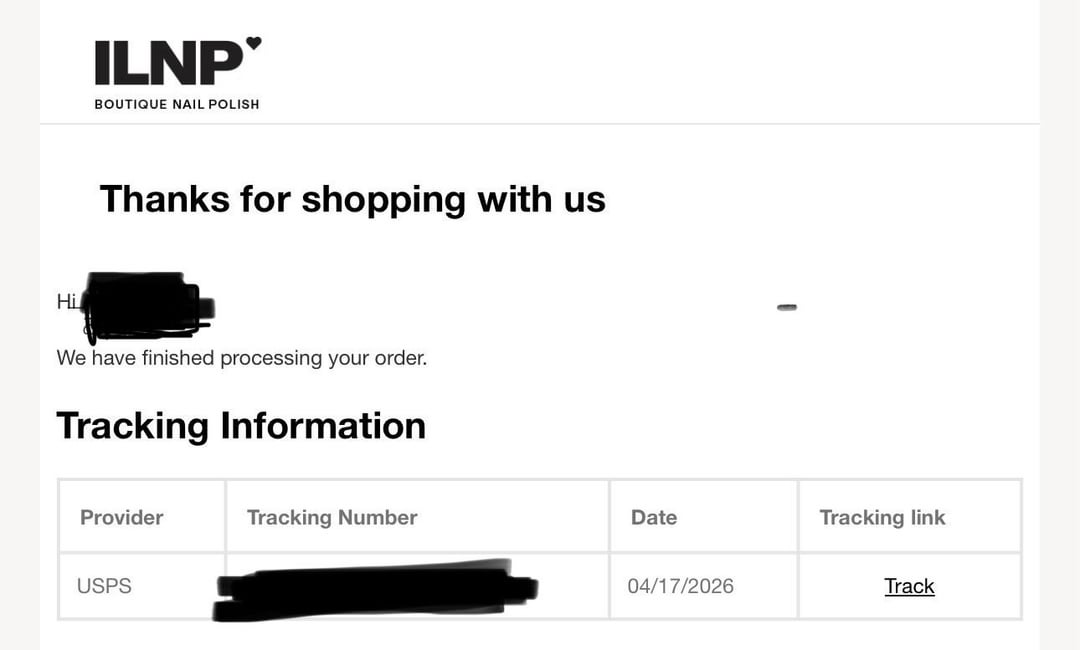This screenshot has width=1080, height=650.
Task: Click the Thanks for shopping with us heading
Action: tap(352, 199)
